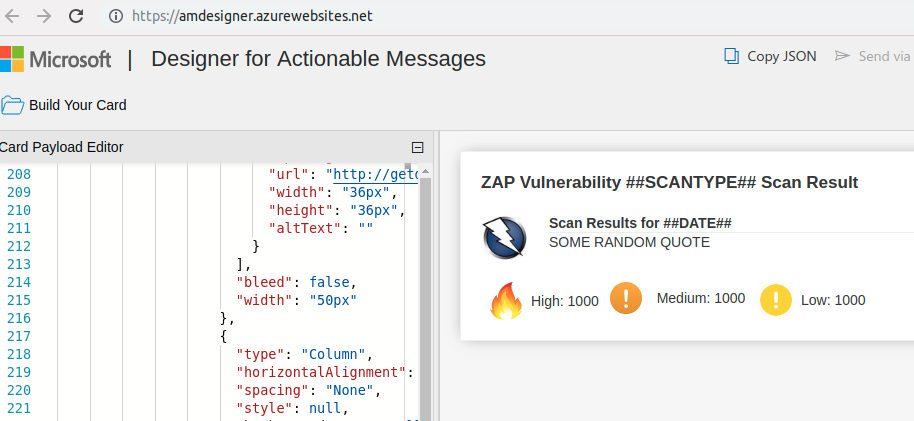Go back using the browser back arrow
Viewport: 914px width, 421px height.
(x=12, y=16)
